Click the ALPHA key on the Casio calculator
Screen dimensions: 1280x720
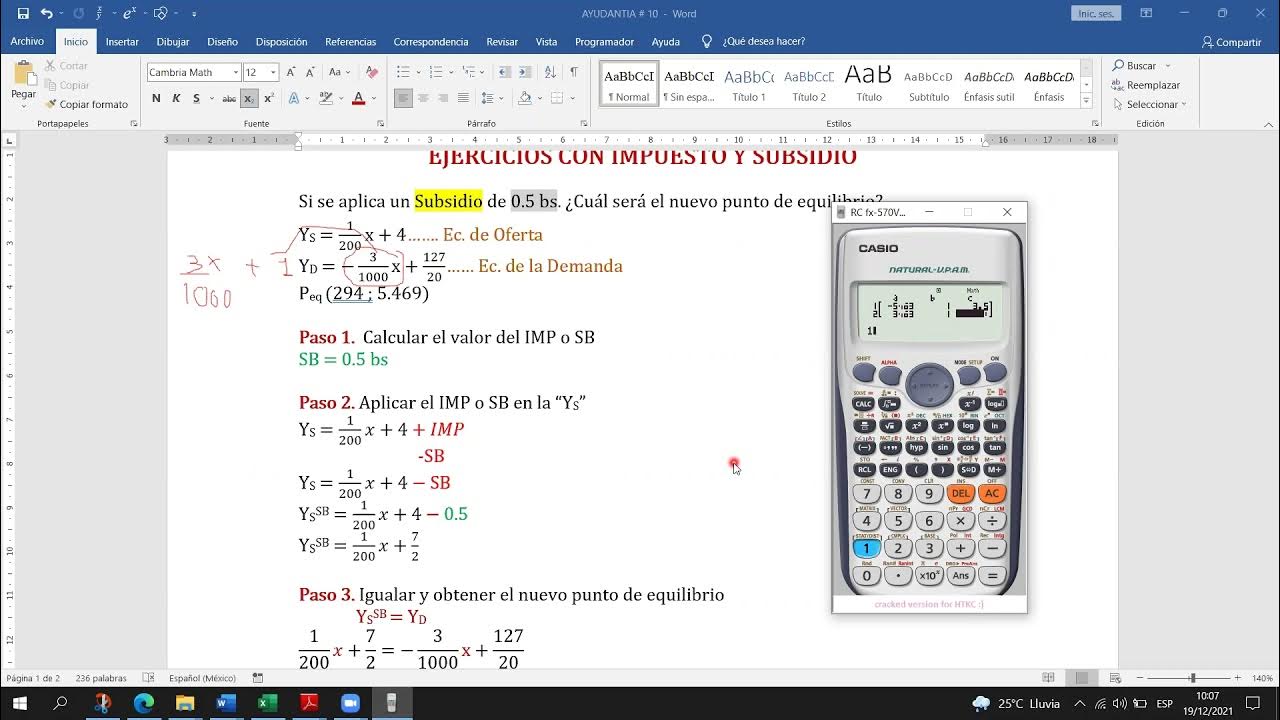point(890,376)
